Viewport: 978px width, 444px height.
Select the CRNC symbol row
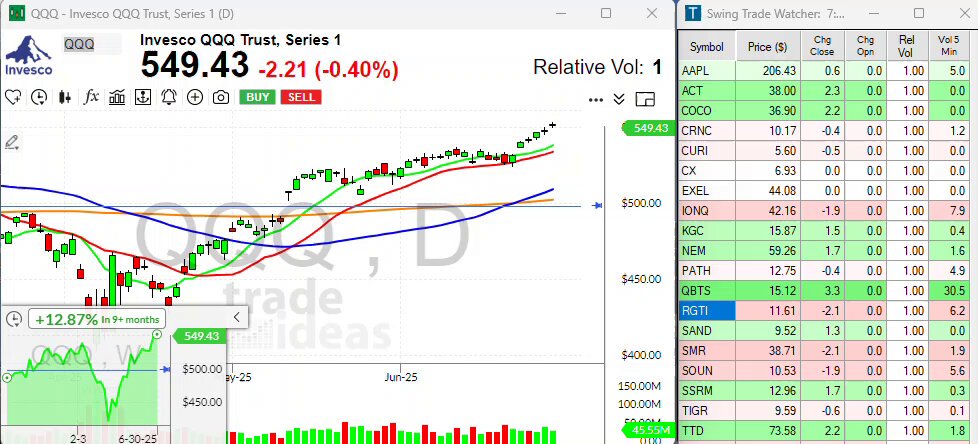(825, 131)
